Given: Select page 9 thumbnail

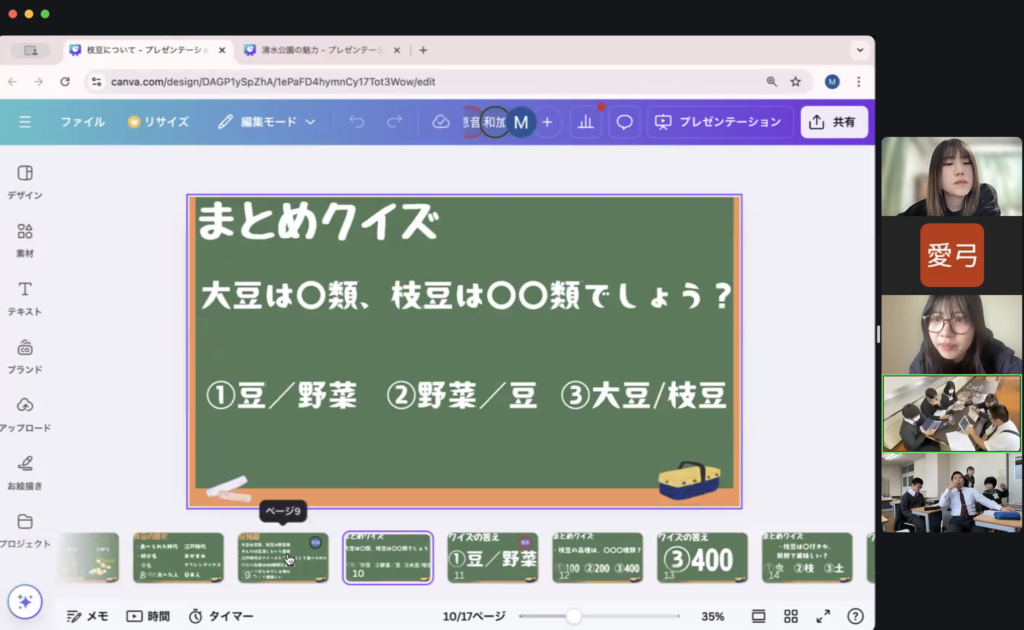Looking at the screenshot, I should [283, 558].
